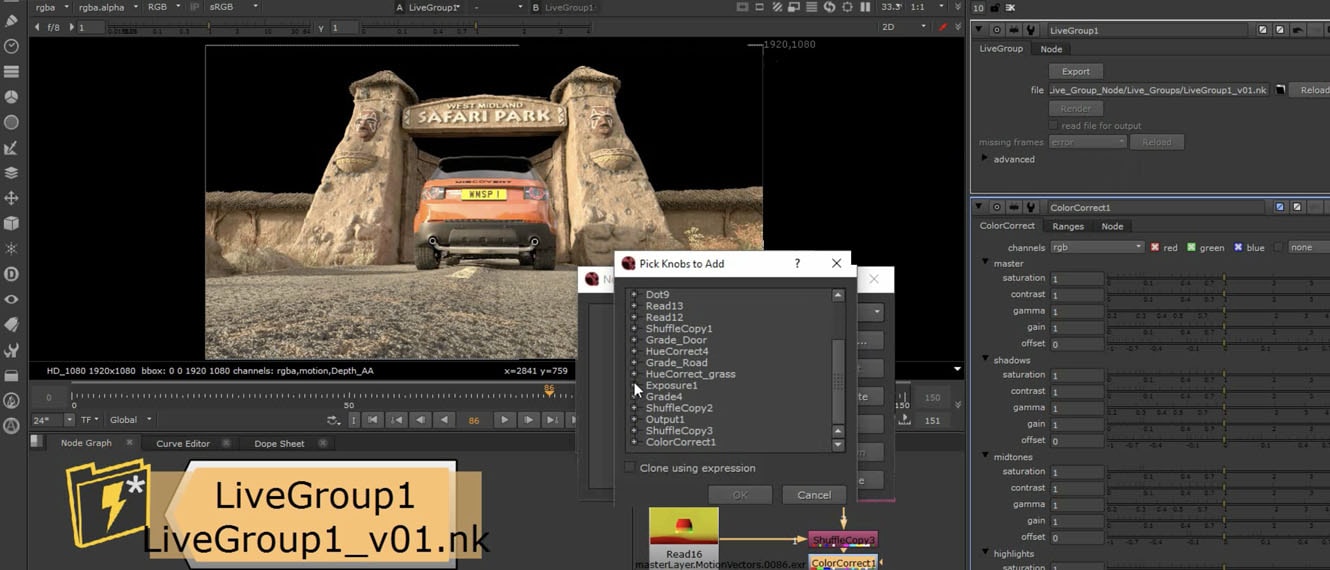The height and width of the screenshot is (570, 1330).
Task: Open the Time nodes menu (clock icon)
Action: click(12, 47)
